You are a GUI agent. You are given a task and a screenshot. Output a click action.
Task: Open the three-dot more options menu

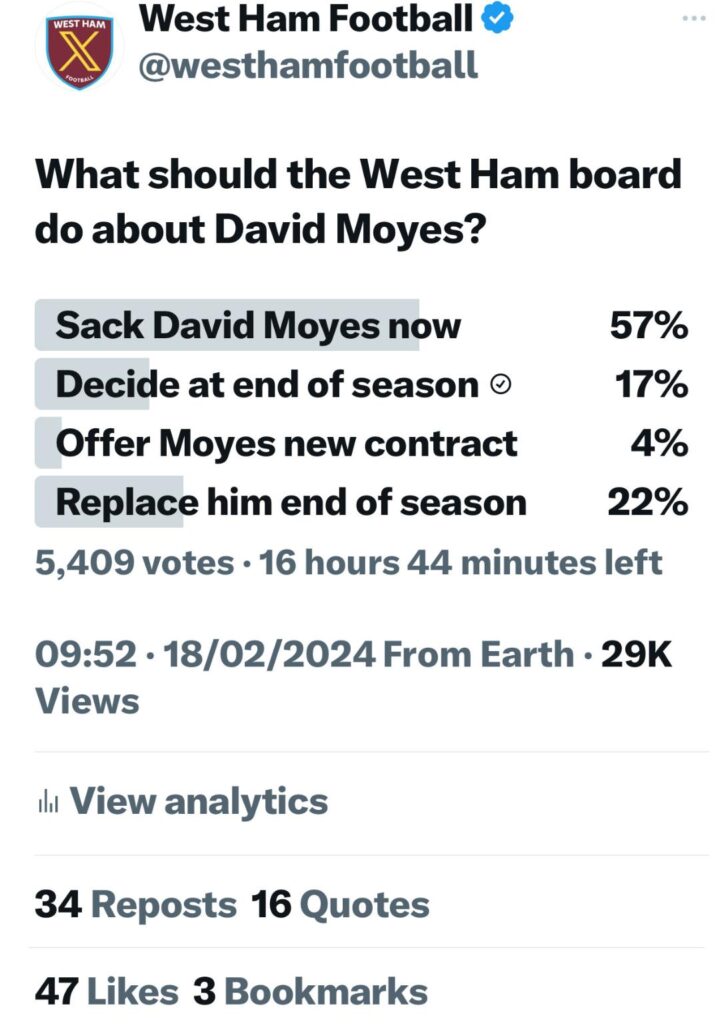pyautogui.click(x=694, y=18)
